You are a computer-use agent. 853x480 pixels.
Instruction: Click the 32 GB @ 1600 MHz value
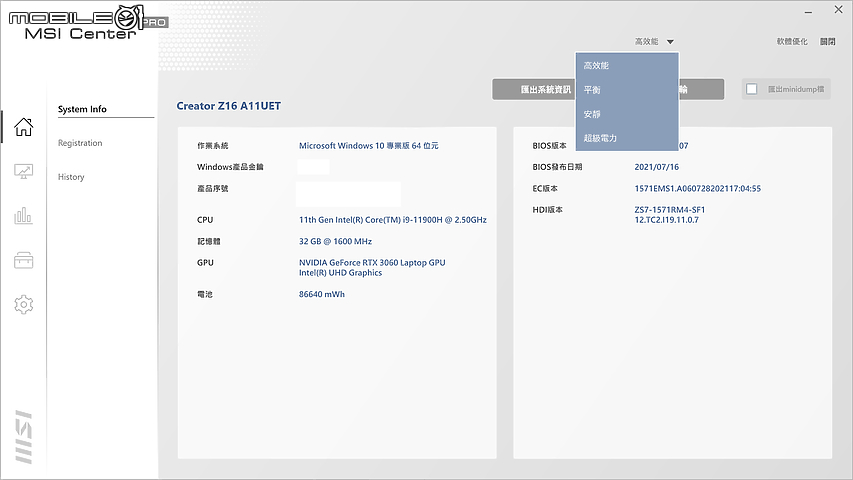(335, 241)
